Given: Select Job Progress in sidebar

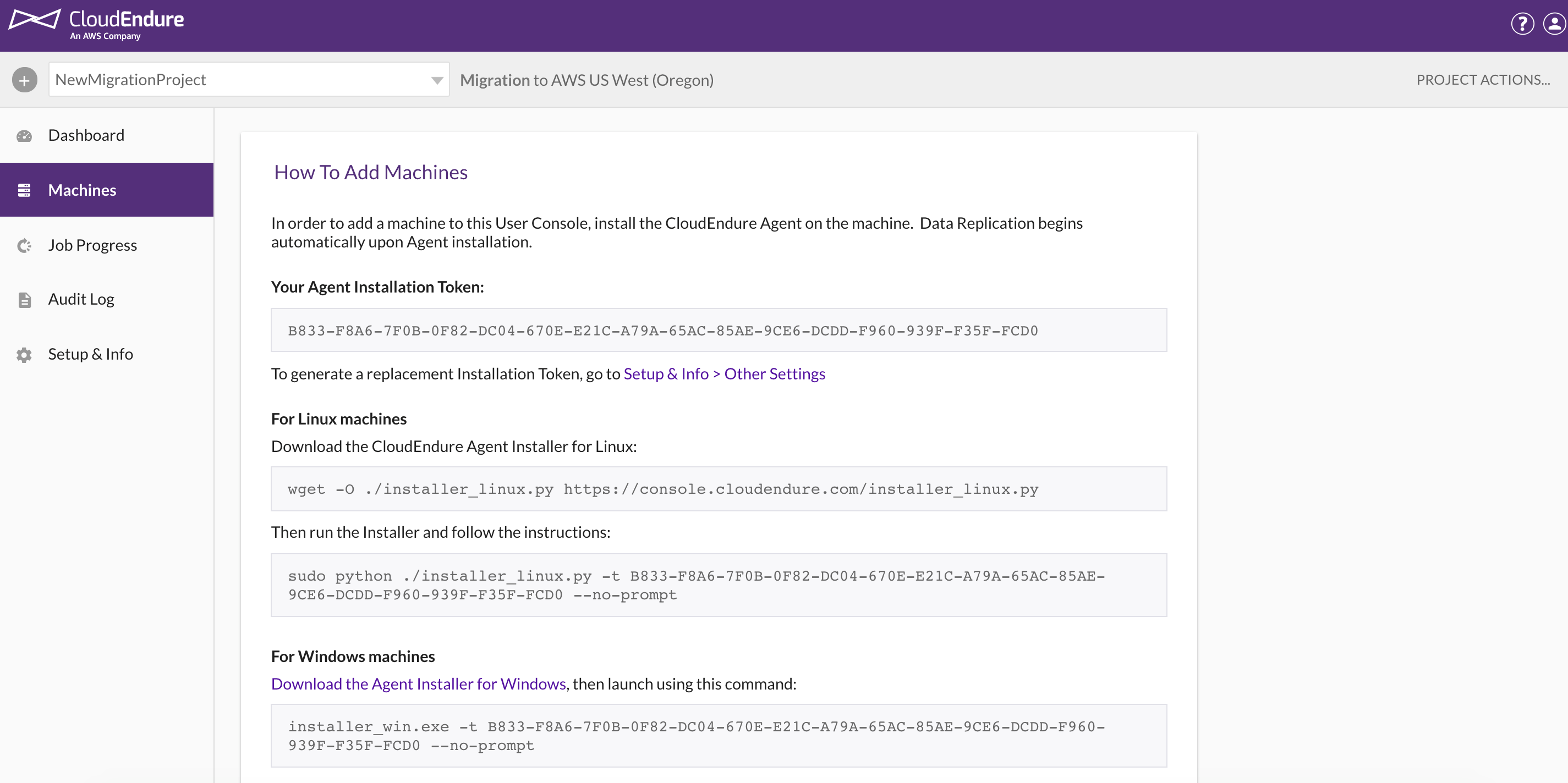Looking at the screenshot, I should (x=92, y=245).
